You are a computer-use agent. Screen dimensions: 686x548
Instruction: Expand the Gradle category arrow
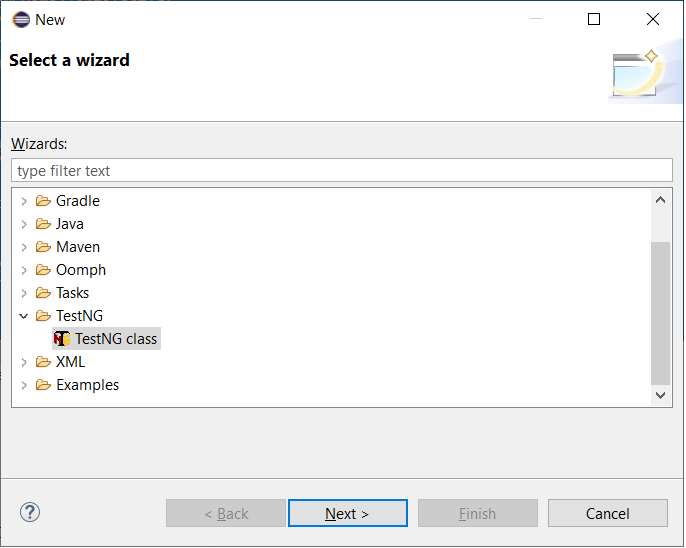[24, 201]
